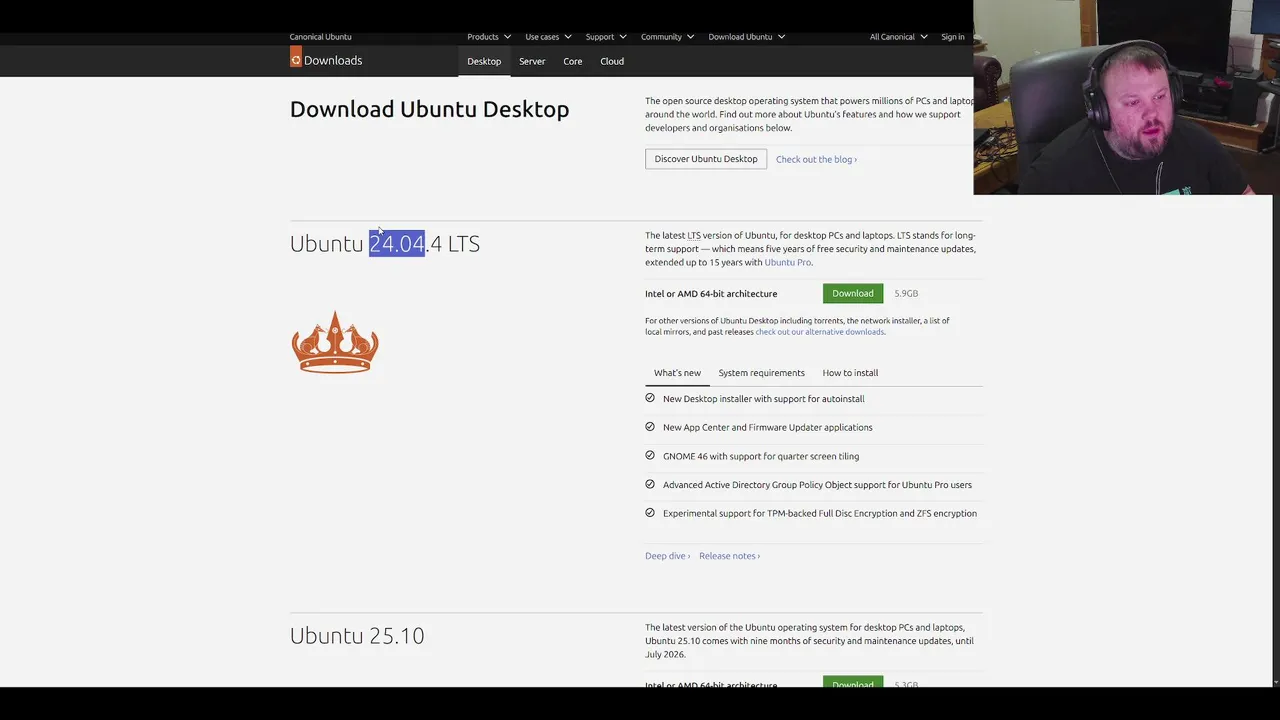Click checkmark icon beside Desktop installer item
The image size is (1280, 720).
pyautogui.click(x=650, y=398)
